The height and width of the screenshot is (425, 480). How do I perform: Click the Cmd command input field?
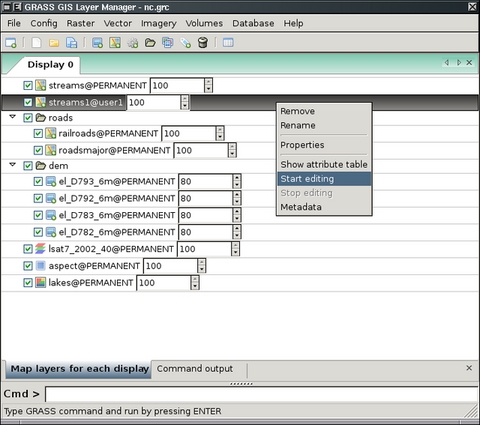coord(261,394)
